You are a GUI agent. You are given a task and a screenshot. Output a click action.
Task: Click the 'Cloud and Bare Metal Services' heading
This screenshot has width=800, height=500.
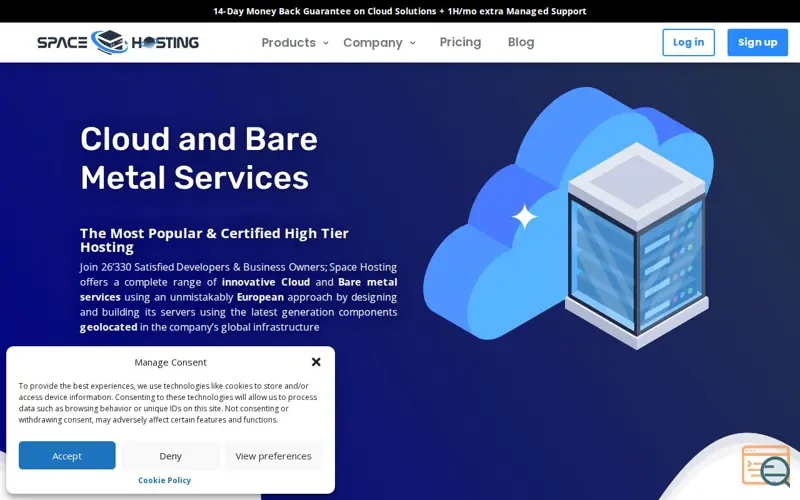click(199, 158)
